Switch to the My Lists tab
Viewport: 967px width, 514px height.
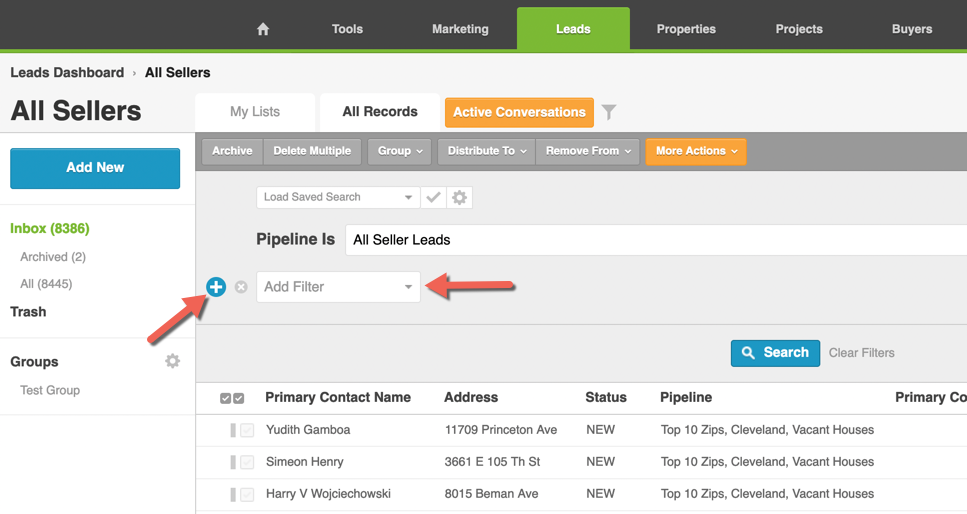click(x=255, y=112)
